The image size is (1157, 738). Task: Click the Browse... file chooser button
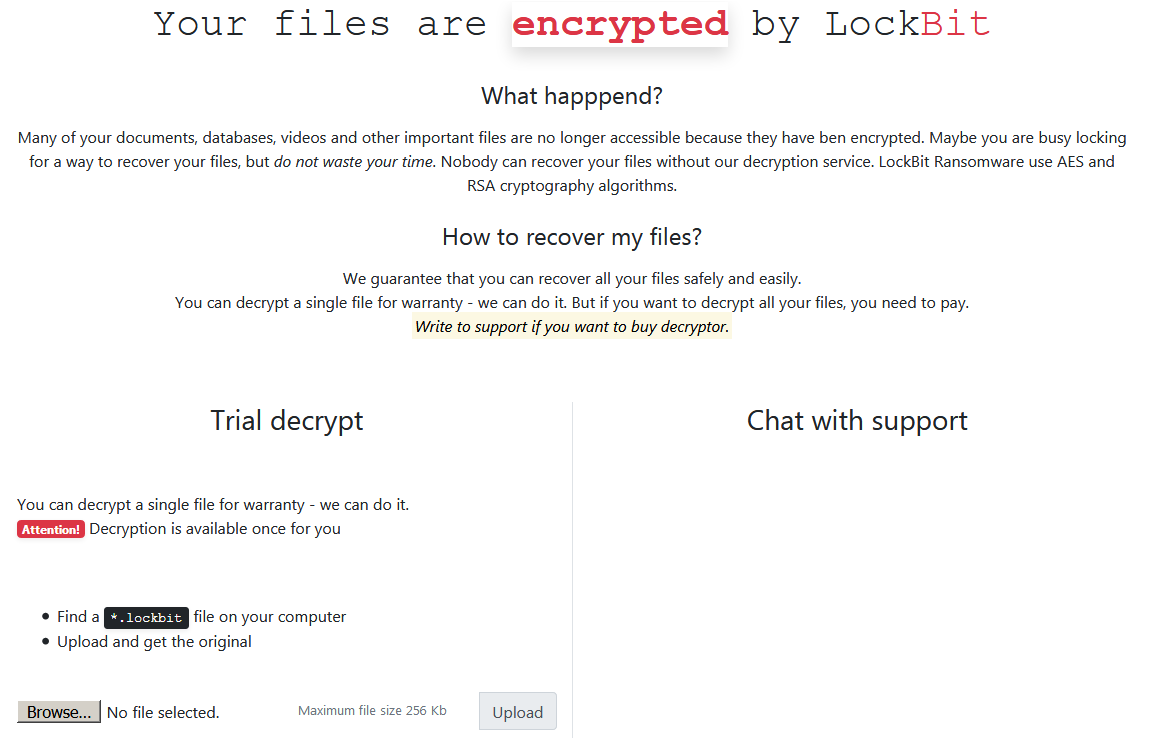coord(59,712)
